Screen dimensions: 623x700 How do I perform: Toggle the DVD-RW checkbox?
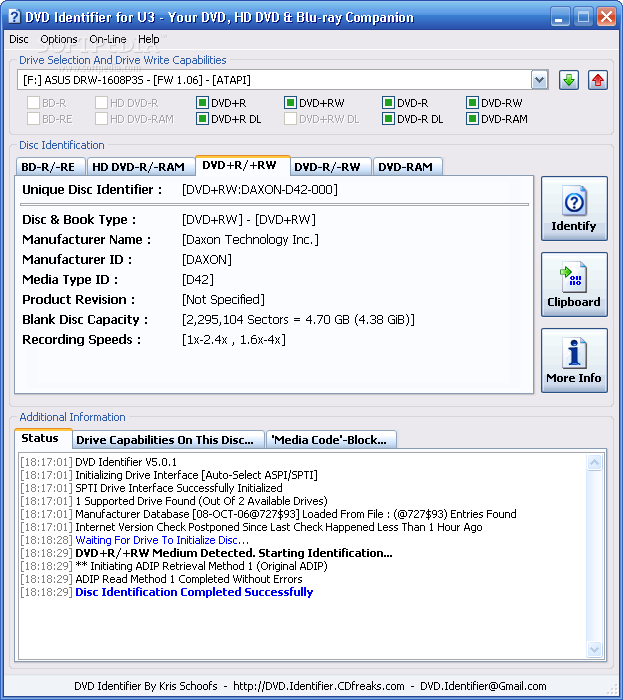[x=472, y=103]
